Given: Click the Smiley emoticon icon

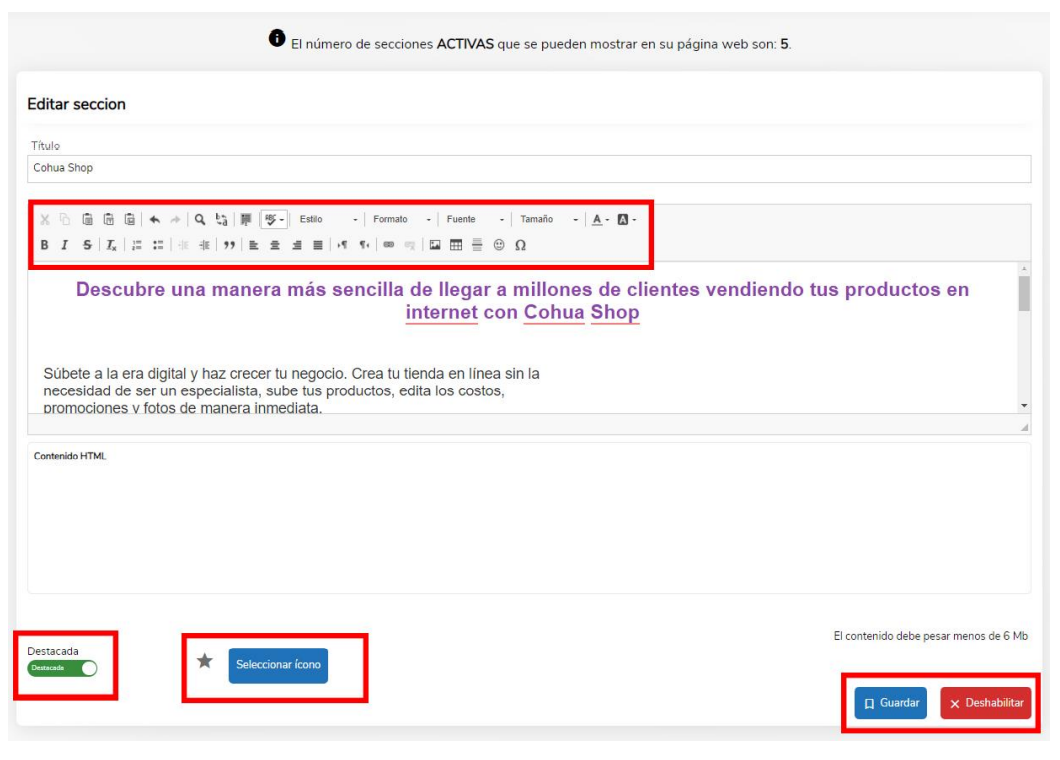Looking at the screenshot, I should click(x=499, y=245).
